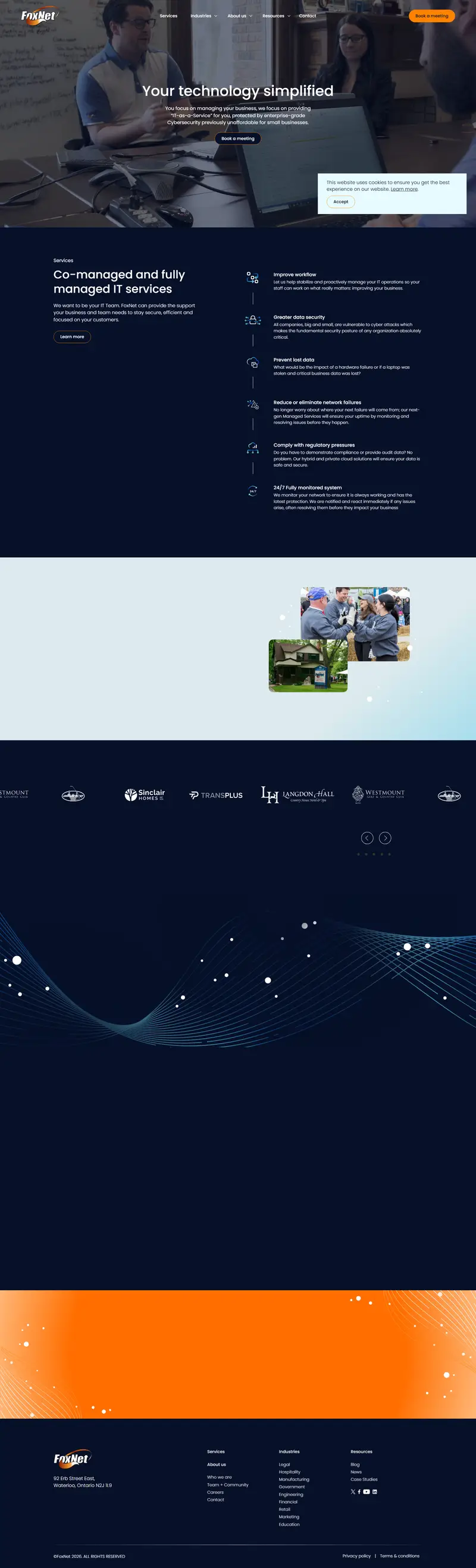
Task: Click the 'Greater data security' heading text
Action: [299, 317]
